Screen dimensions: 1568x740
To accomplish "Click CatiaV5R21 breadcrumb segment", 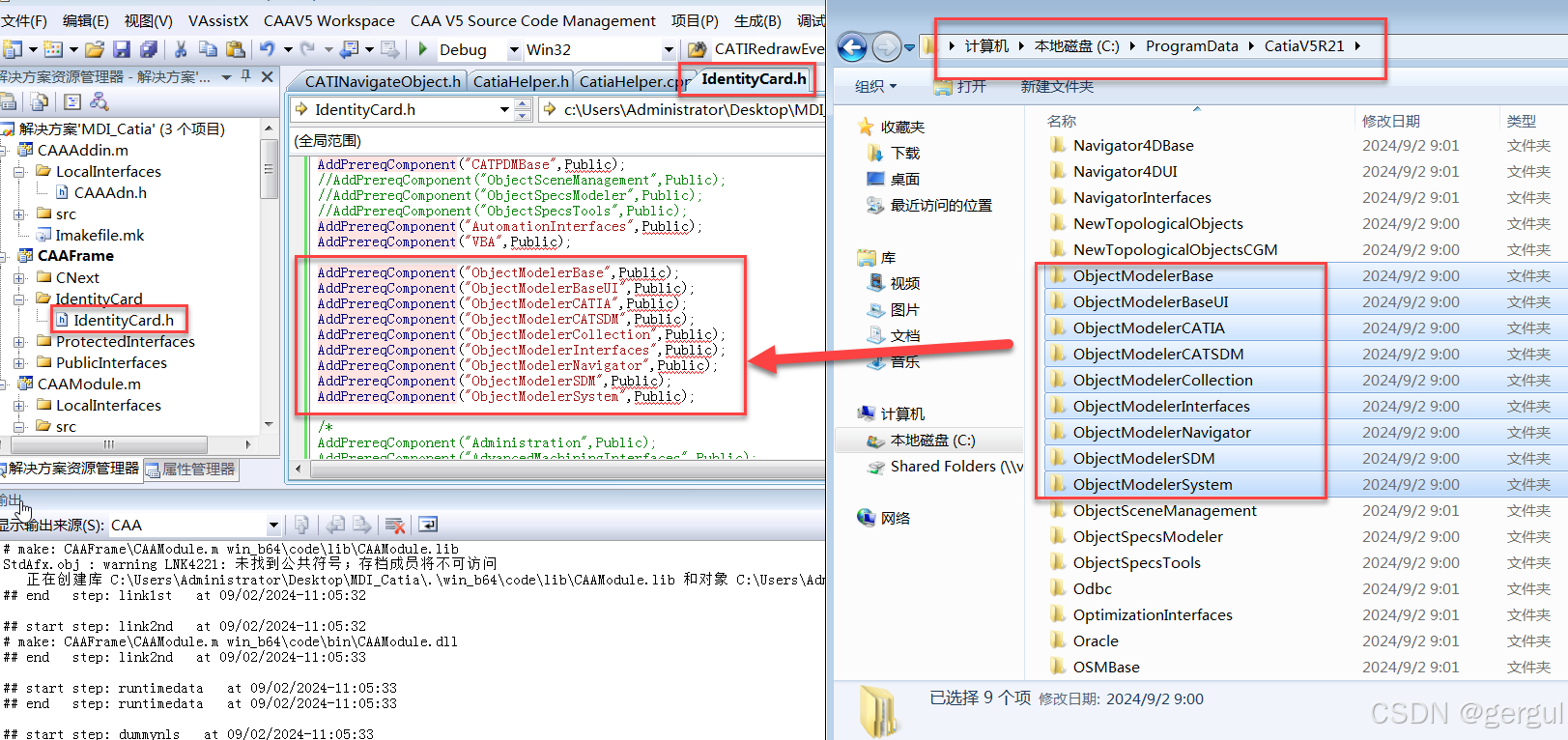I will 1303,45.
